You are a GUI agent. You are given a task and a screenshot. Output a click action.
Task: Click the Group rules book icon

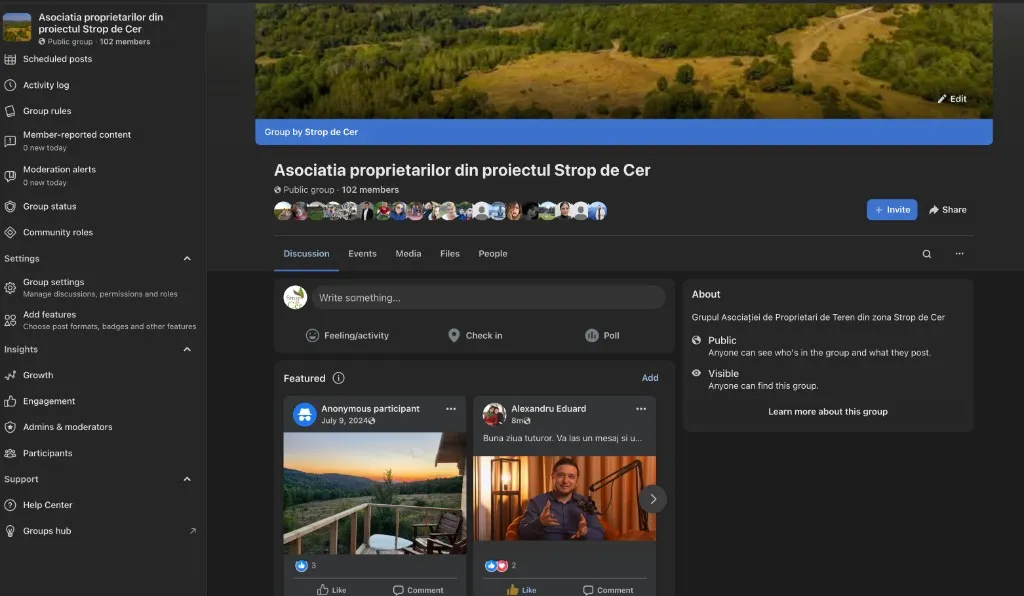click(10, 111)
